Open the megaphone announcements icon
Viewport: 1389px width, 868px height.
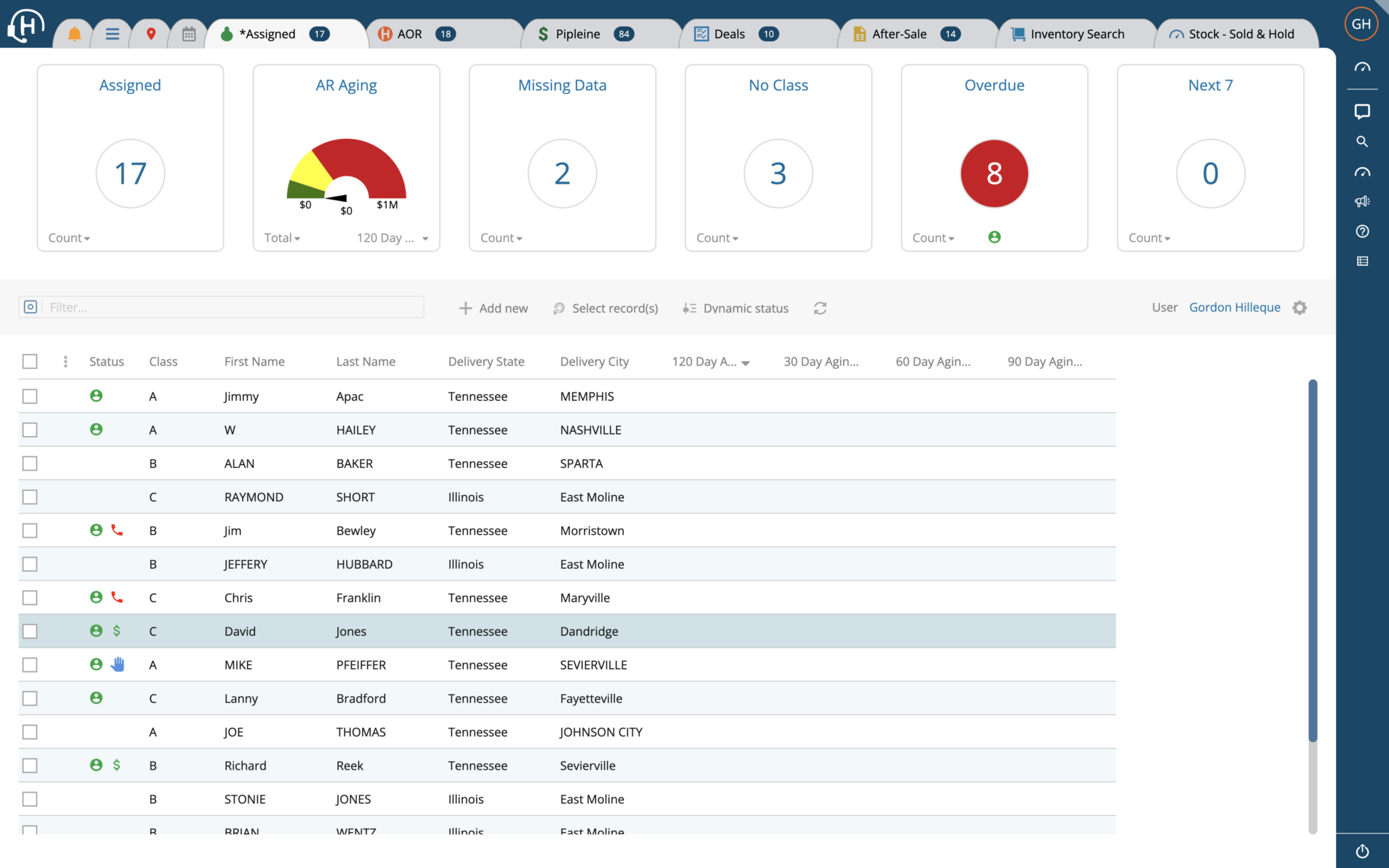[x=1363, y=201]
